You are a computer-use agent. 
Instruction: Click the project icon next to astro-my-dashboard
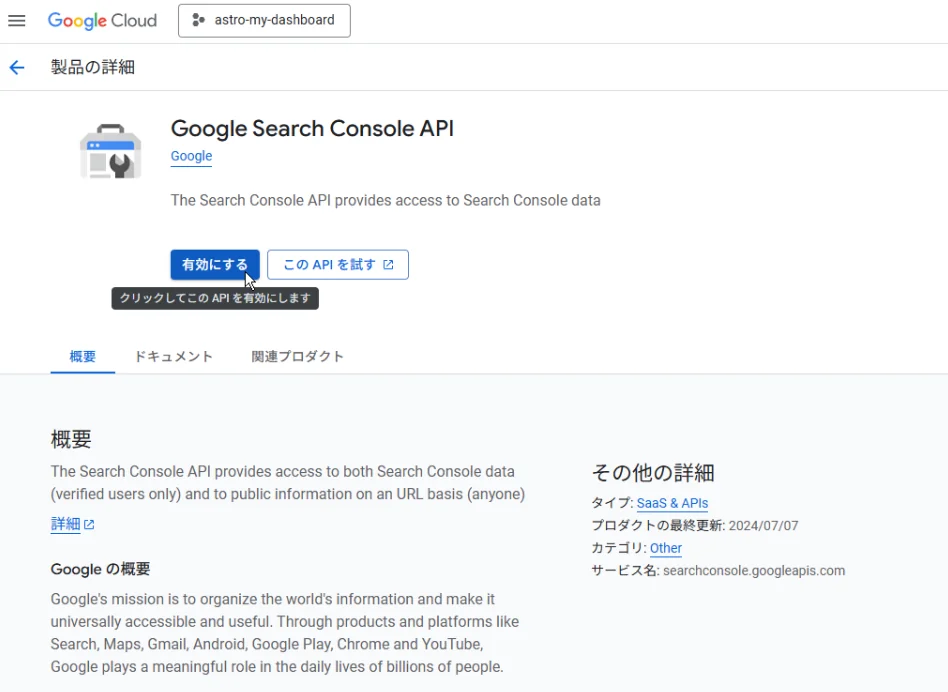pyautogui.click(x=198, y=21)
